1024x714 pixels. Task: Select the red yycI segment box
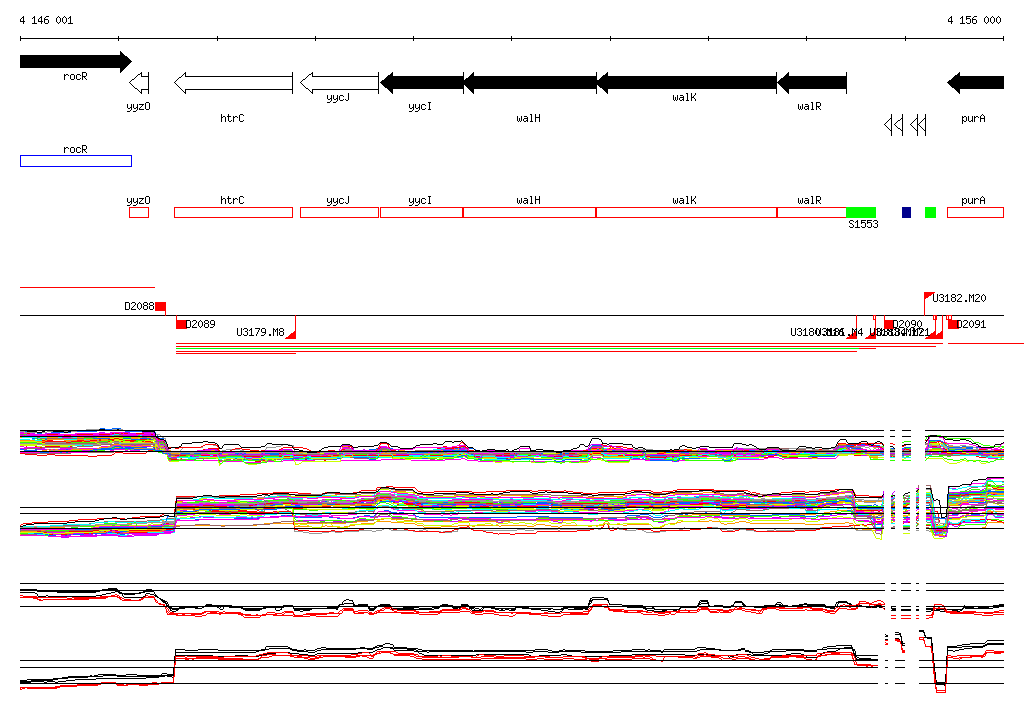click(421, 212)
